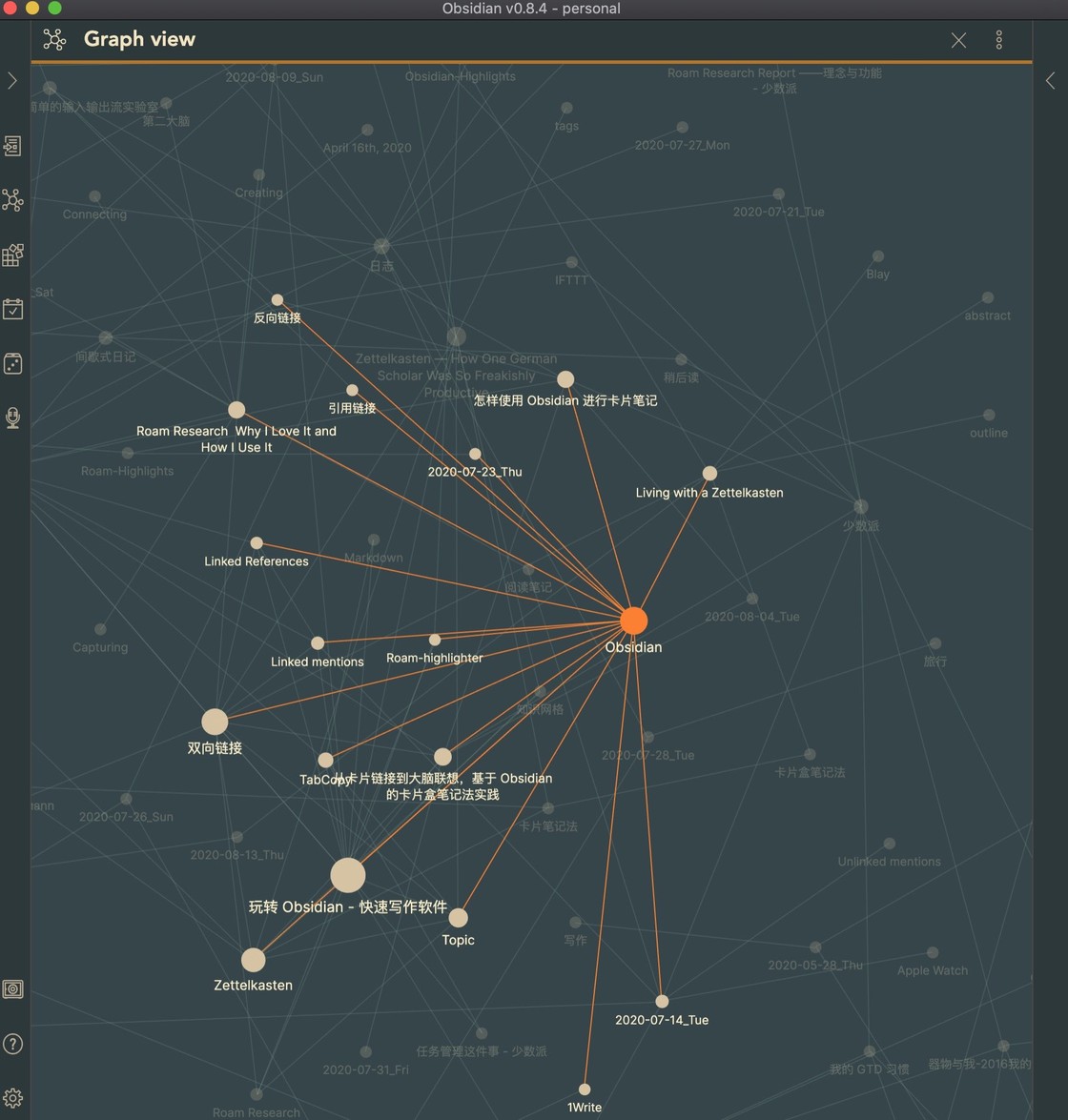The height and width of the screenshot is (1120, 1068).
Task: Click the dimmed IFTTT node
Action: pos(571,262)
